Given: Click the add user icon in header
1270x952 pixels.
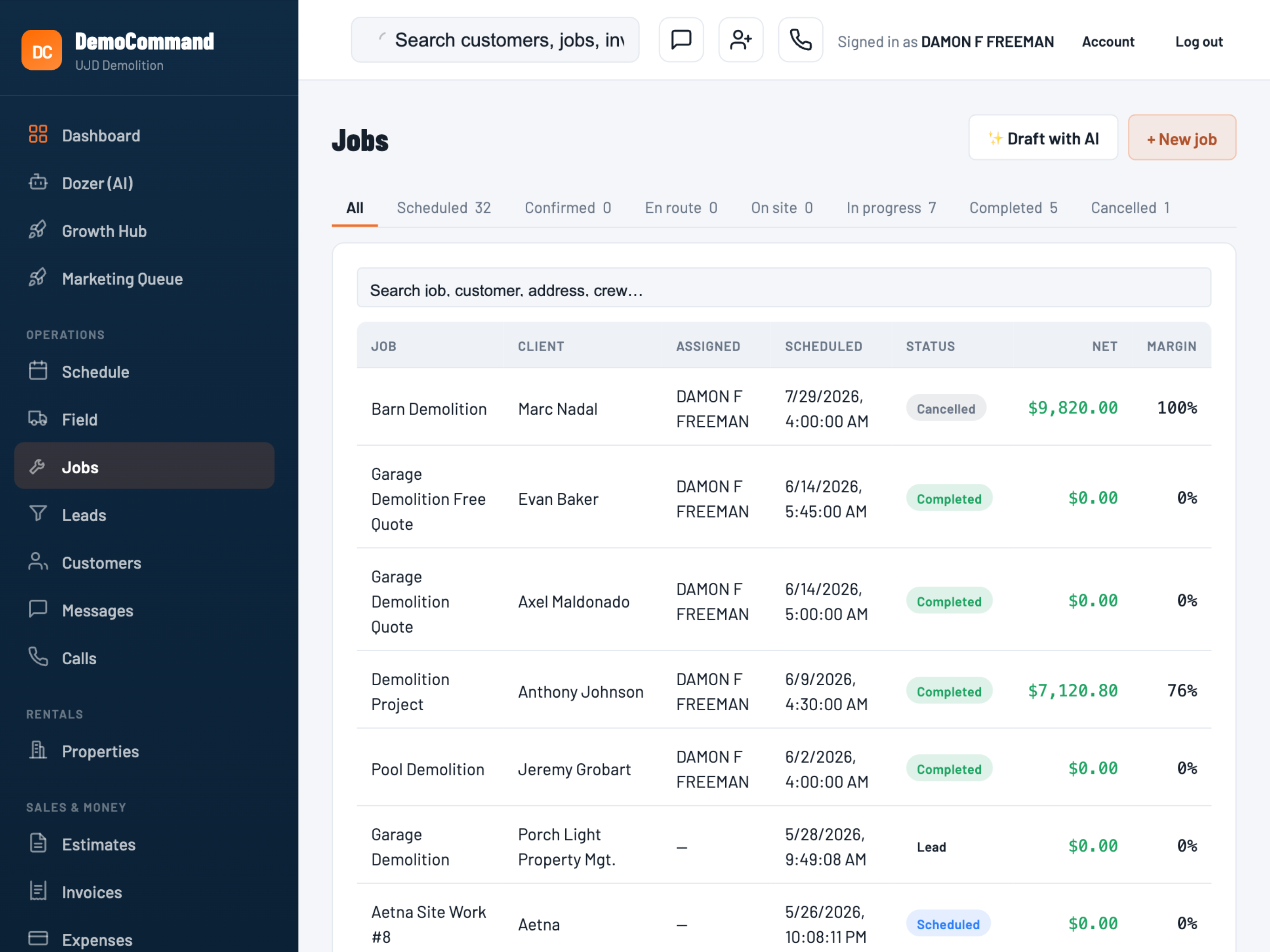Looking at the screenshot, I should [741, 40].
